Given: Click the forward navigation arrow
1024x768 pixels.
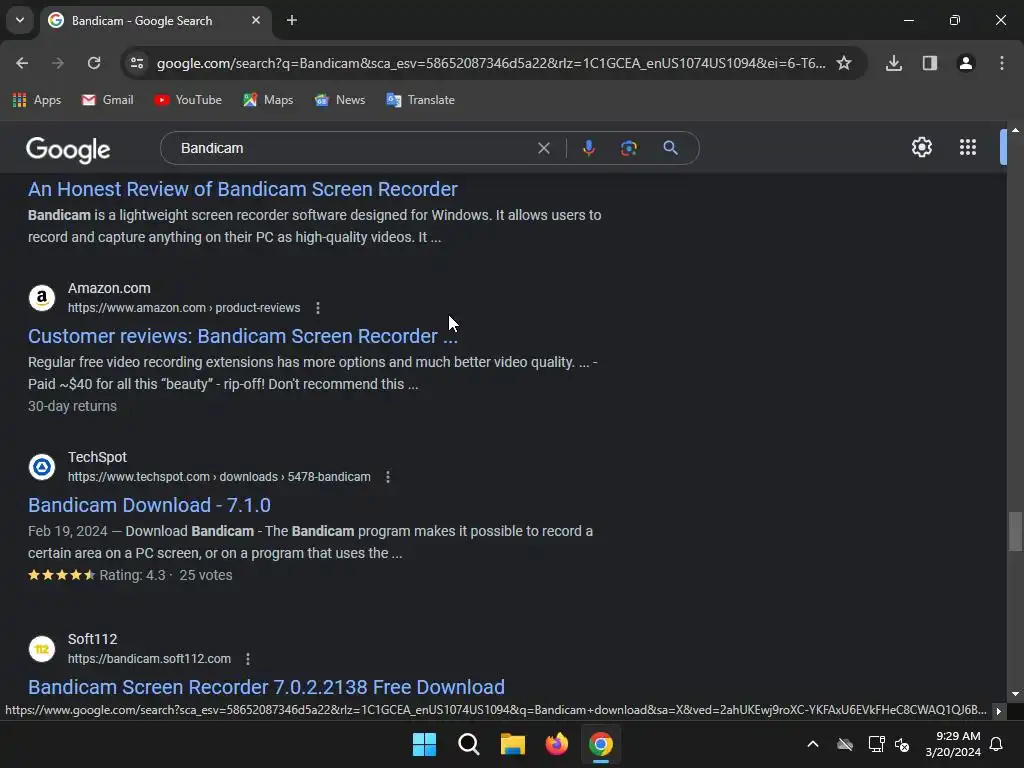Looking at the screenshot, I should click(58, 63).
